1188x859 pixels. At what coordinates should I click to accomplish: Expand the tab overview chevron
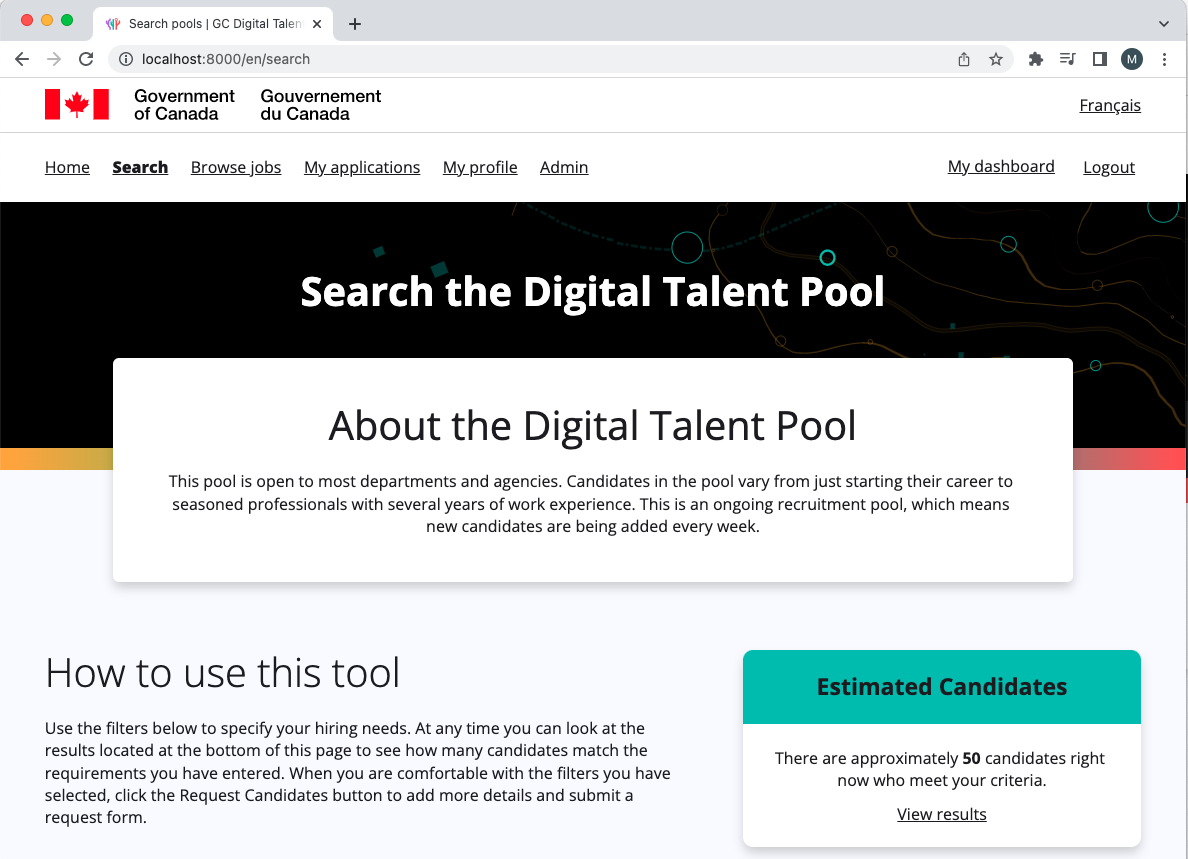(1163, 23)
